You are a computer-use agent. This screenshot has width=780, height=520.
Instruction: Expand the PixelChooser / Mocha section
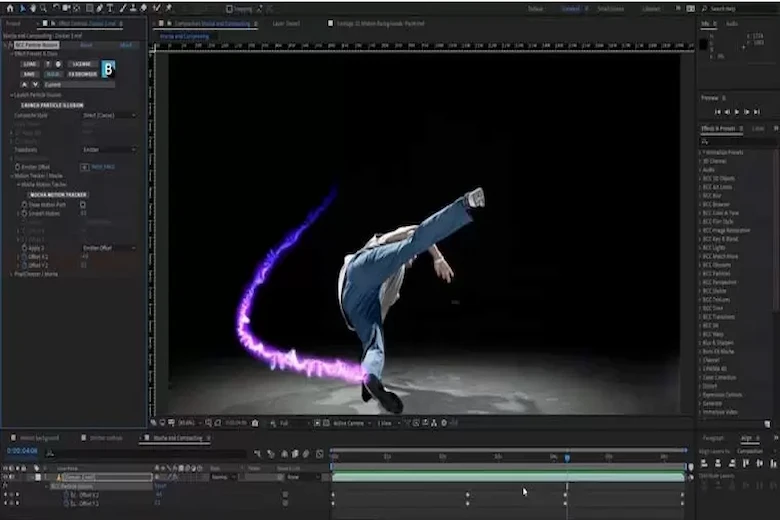[12, 274]
